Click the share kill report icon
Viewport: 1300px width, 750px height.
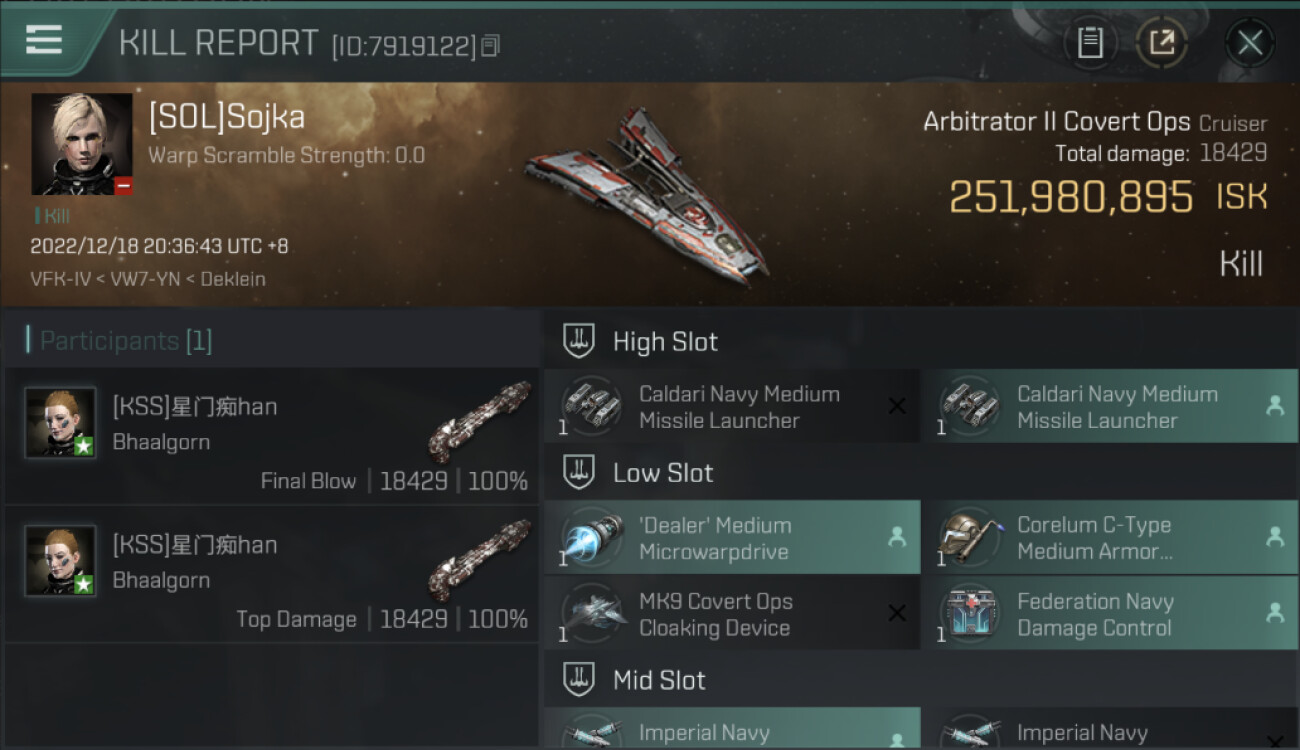[x=1161, y=43]
